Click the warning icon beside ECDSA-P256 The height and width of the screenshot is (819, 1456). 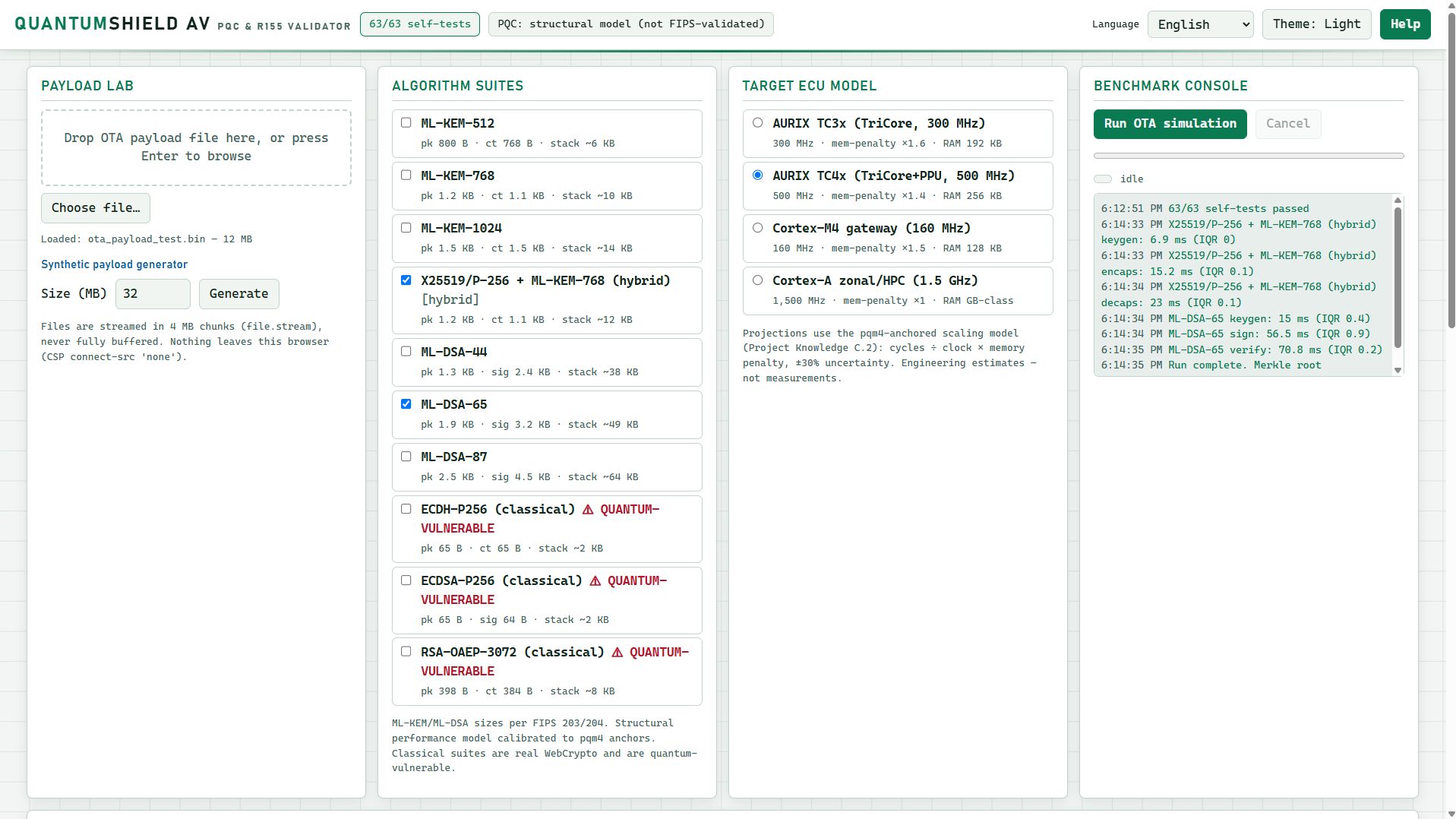pos(595,581)
